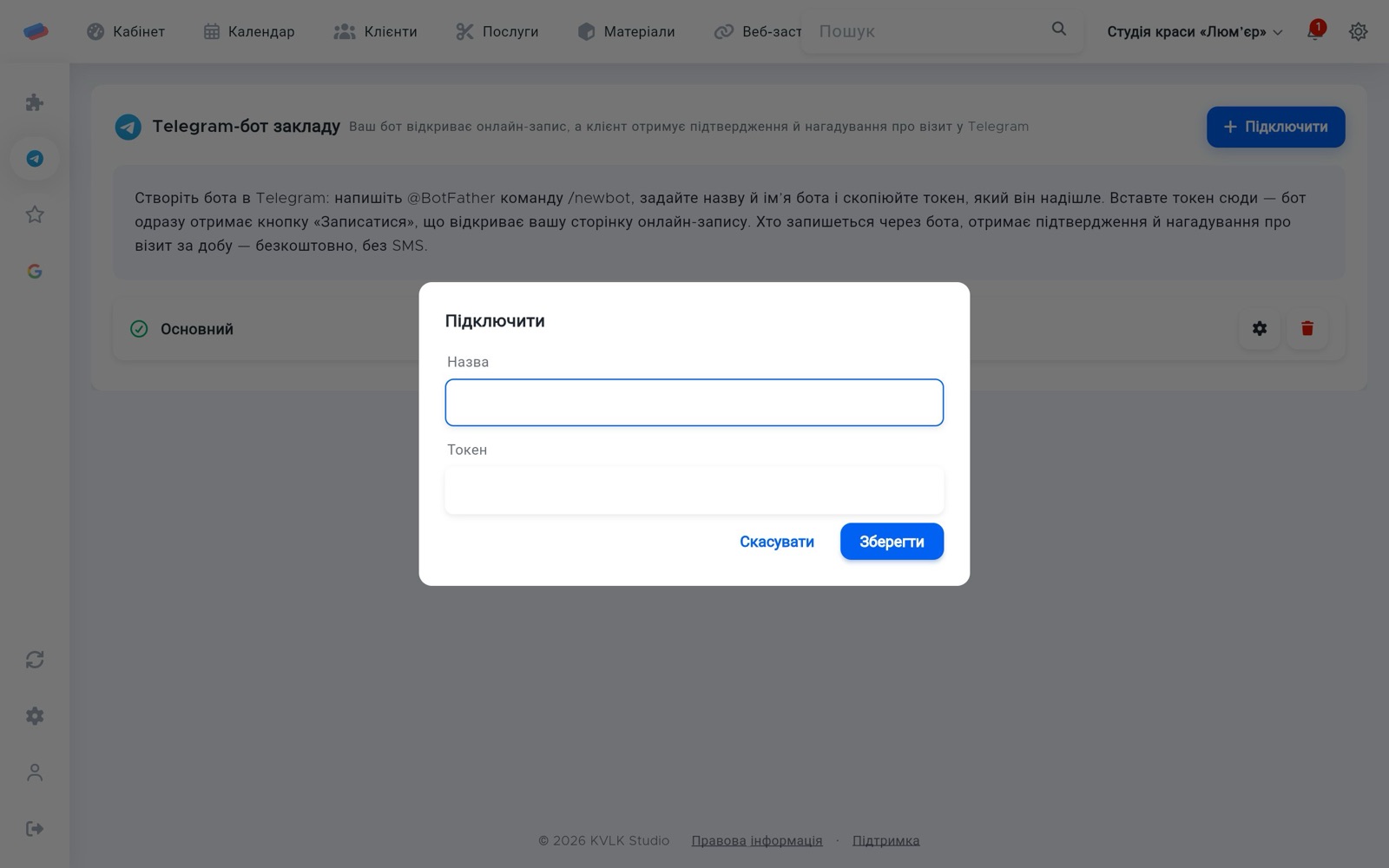Focus the Назва input field

(x=694, y=403)
